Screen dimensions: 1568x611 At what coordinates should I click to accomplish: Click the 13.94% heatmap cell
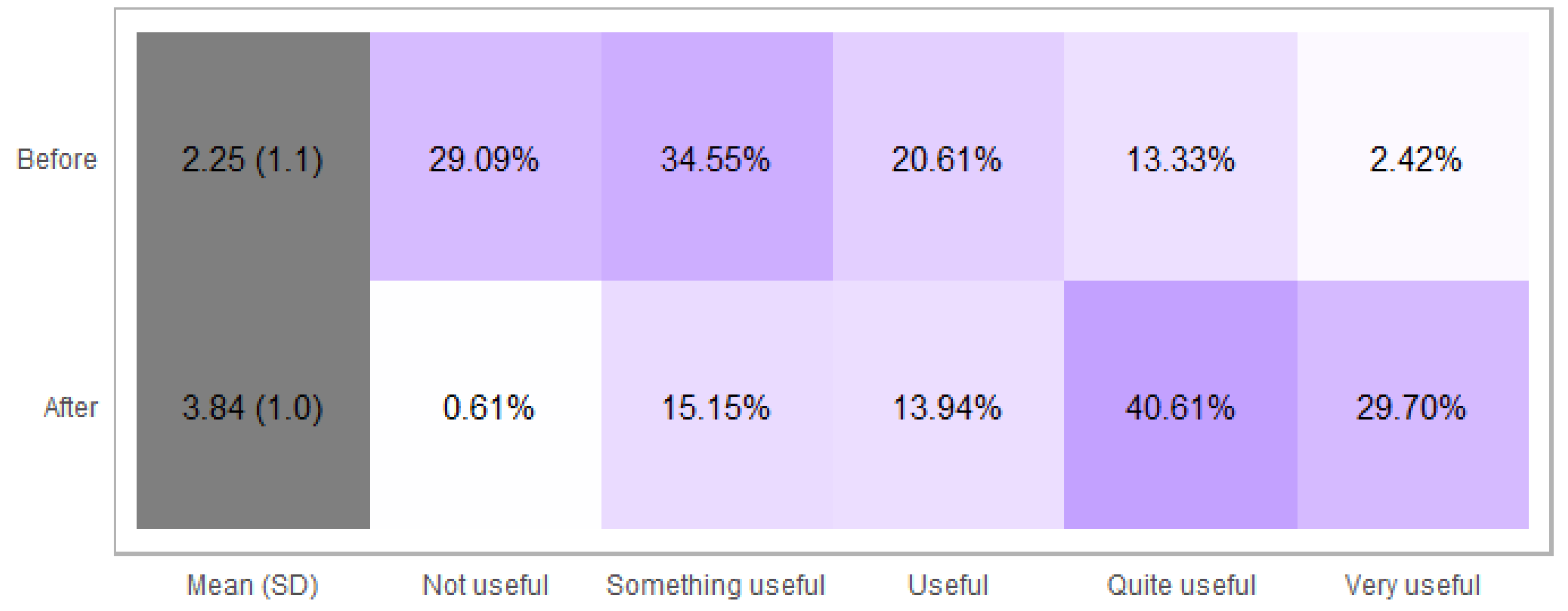pos(947,408)
